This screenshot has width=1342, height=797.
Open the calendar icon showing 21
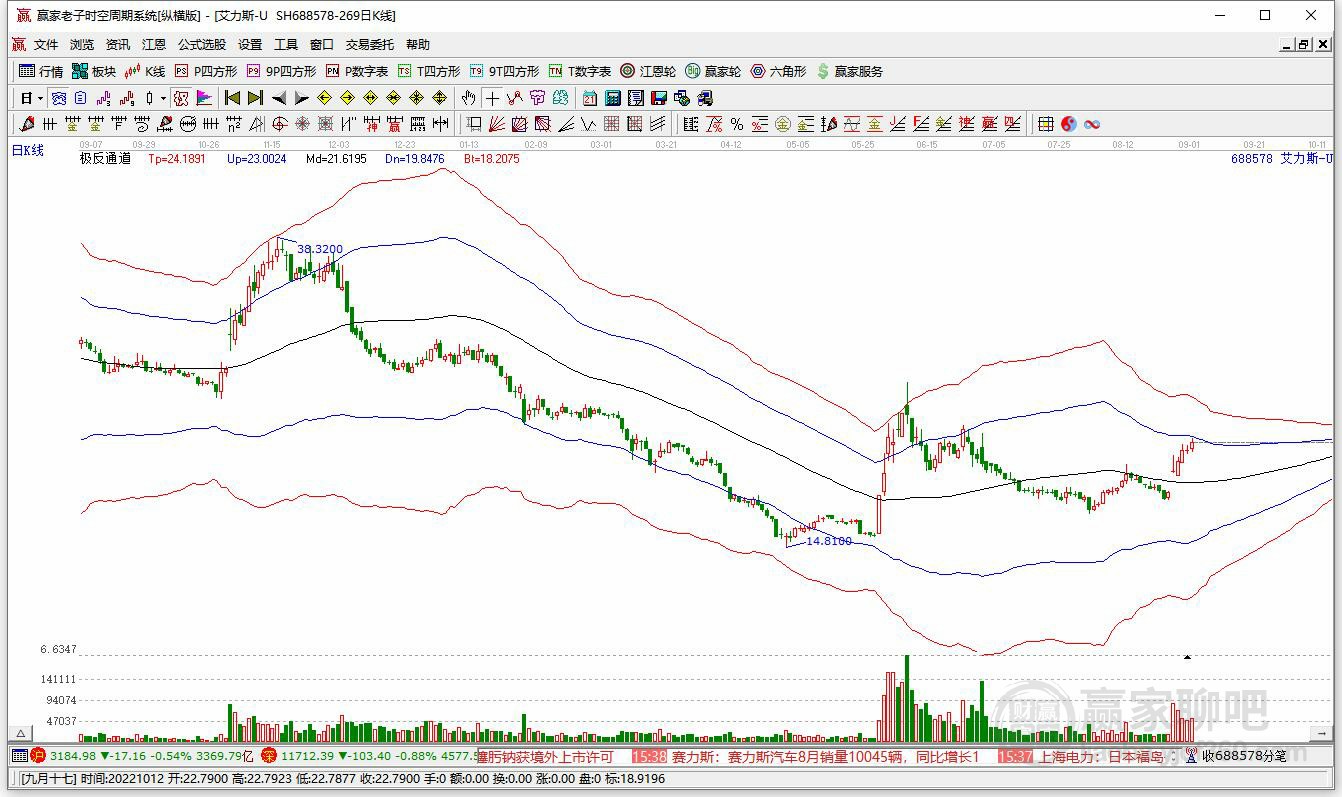(x=589, y=98)
